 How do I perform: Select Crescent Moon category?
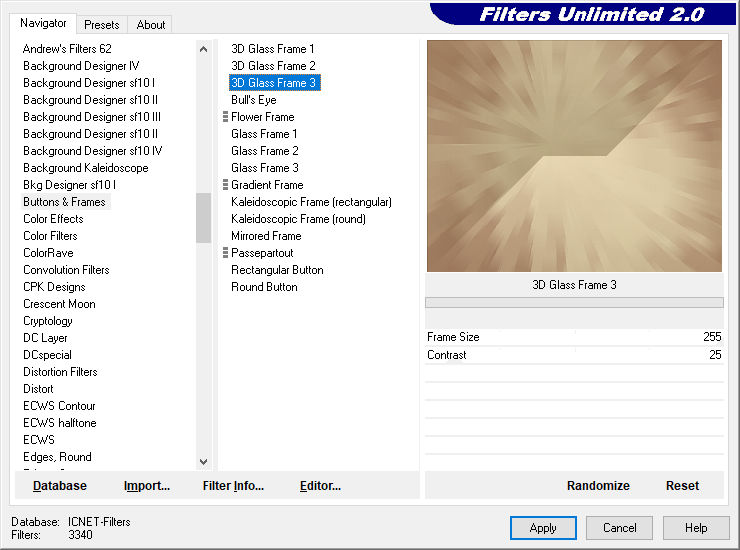click(x=59, y=304)
